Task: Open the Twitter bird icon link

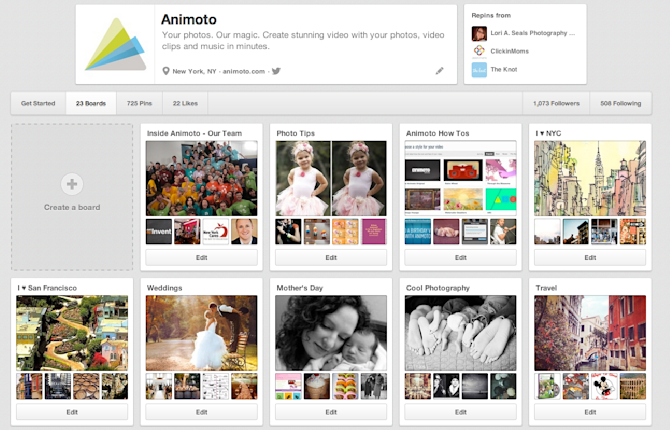Action: tap(276, 71)
